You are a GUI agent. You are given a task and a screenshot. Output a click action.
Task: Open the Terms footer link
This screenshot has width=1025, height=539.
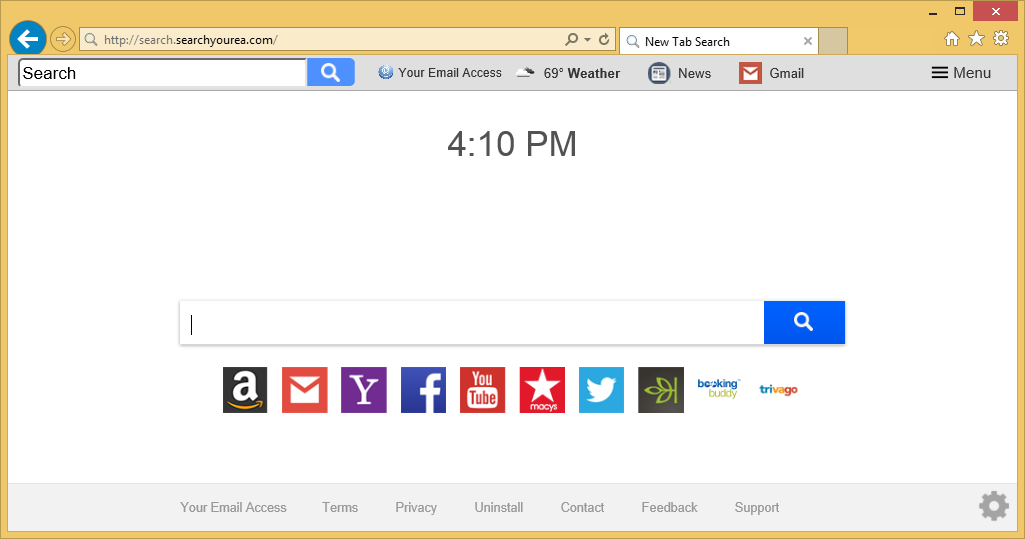click(x=340, y=508)
